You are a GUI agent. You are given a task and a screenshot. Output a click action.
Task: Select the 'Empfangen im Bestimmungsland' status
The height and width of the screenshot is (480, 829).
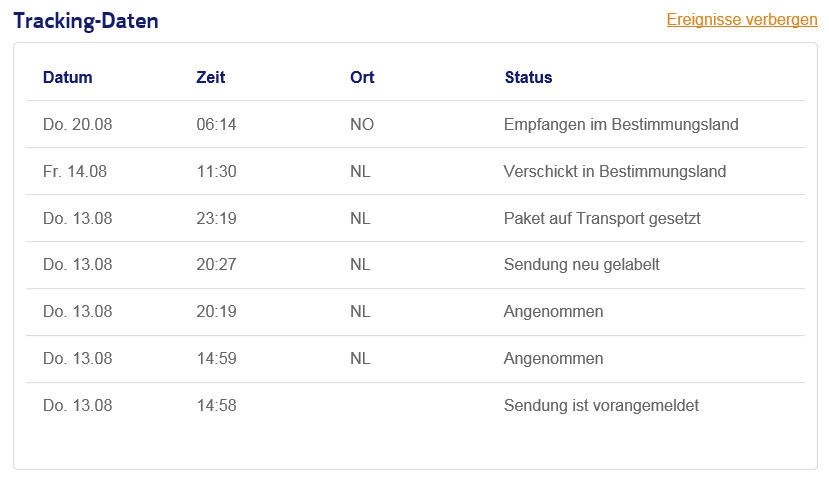click(x=621, y=125)
